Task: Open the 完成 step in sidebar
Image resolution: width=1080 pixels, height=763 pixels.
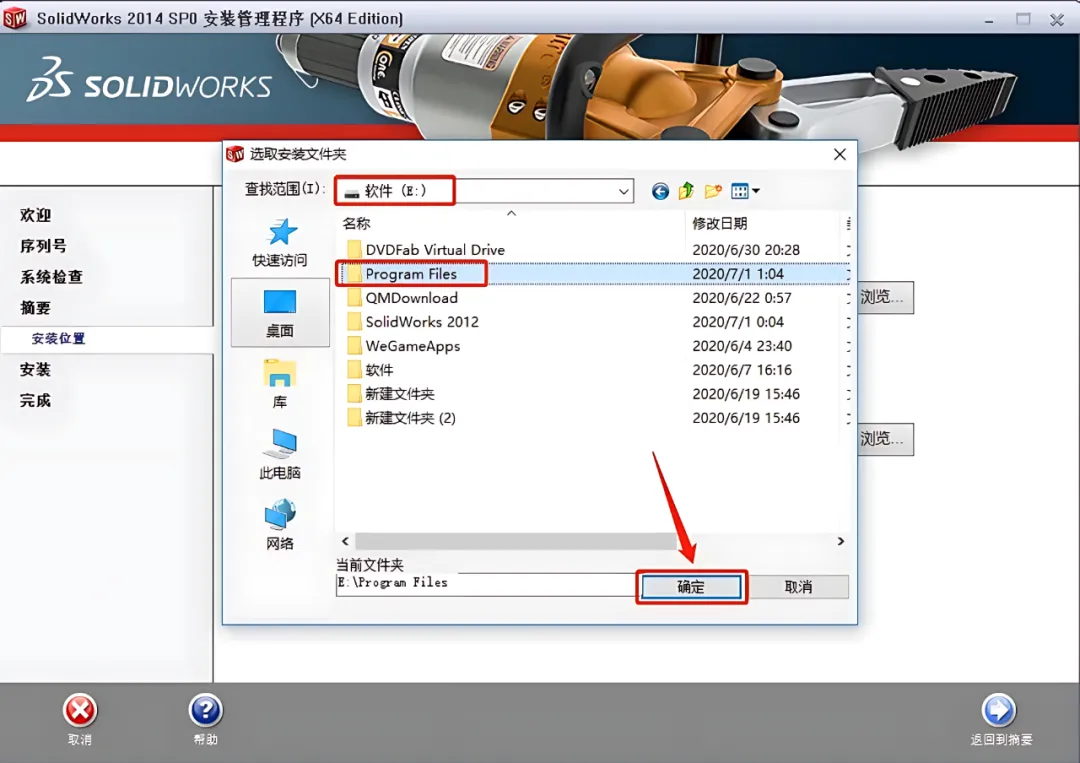Action: coord(36,401)
